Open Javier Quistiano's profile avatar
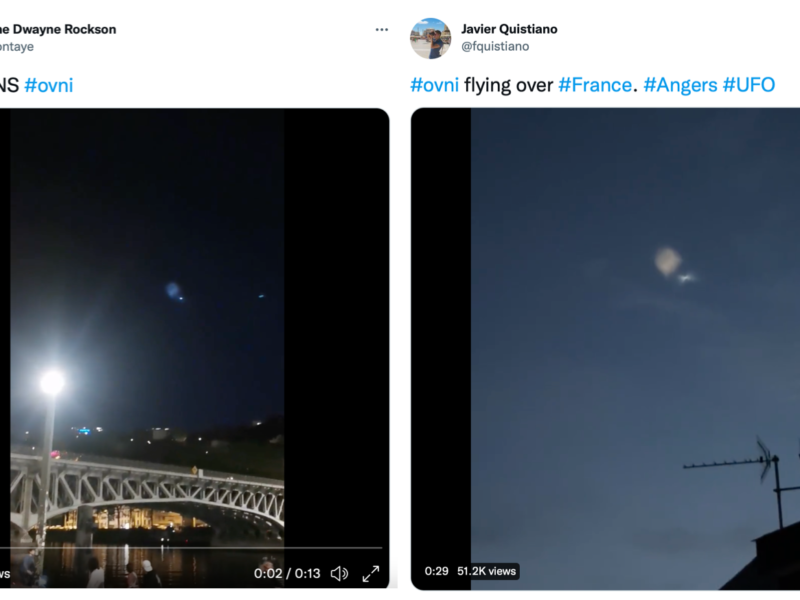Viewport: 800px width, 600px height. (430, 38)
